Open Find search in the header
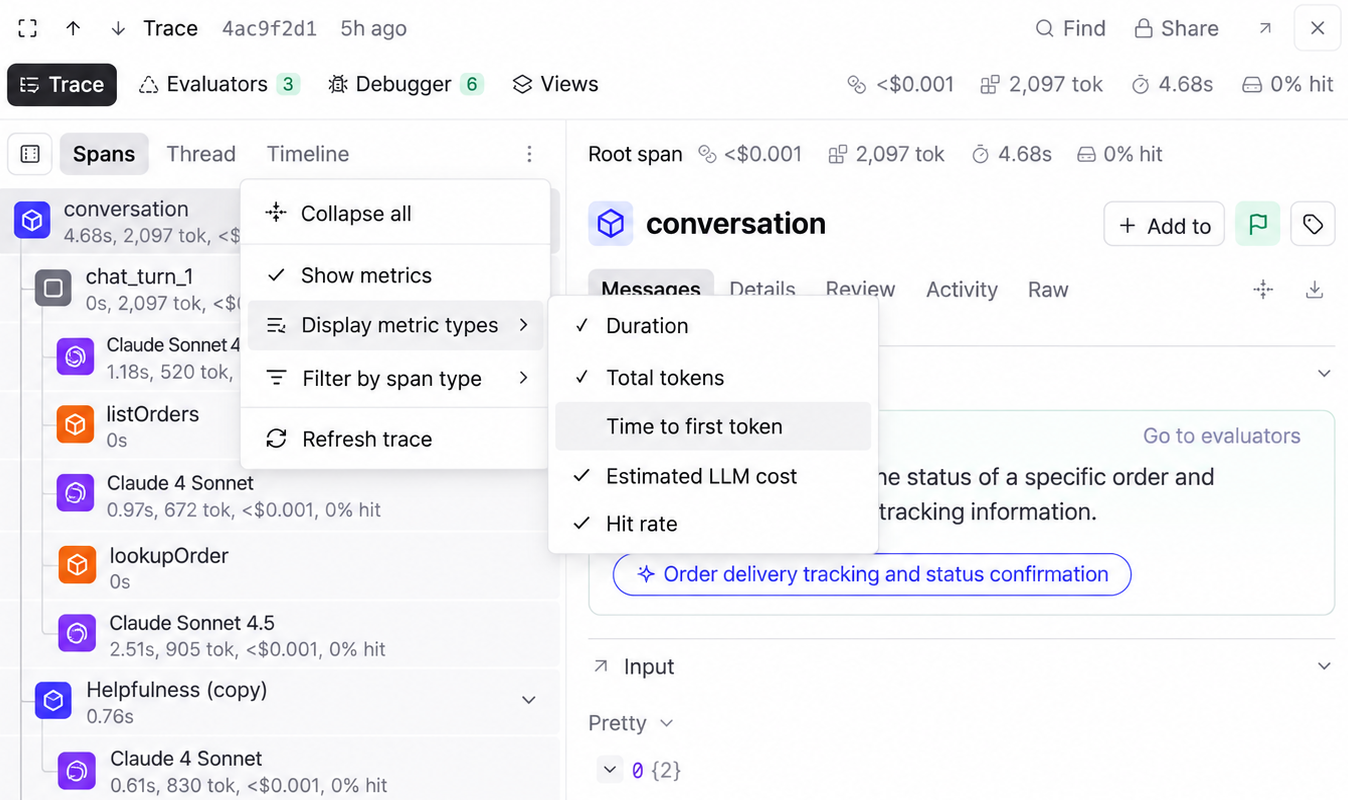Screen dimensions: 1348x800 pyautogui.click(x=1070, y=28)
